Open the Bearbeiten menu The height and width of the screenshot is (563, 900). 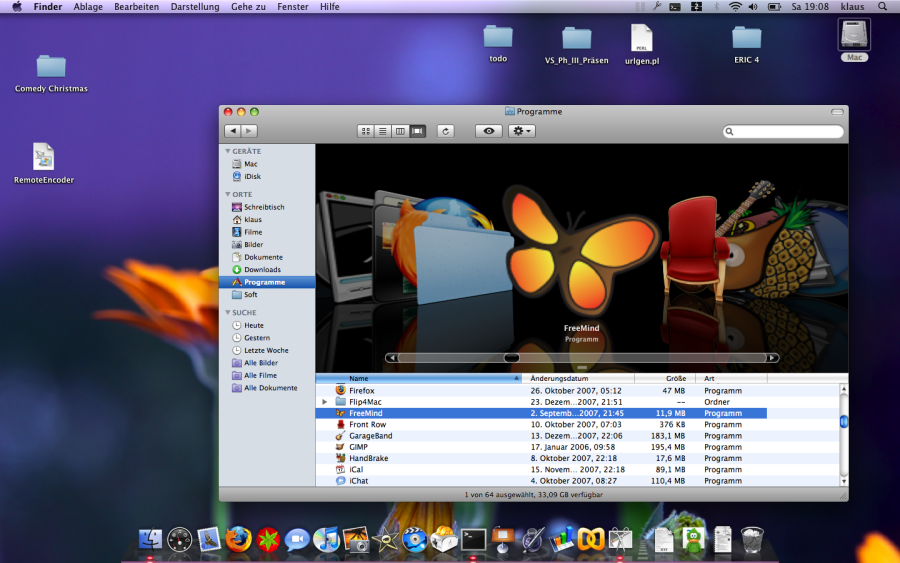click(x=136, y=7)
